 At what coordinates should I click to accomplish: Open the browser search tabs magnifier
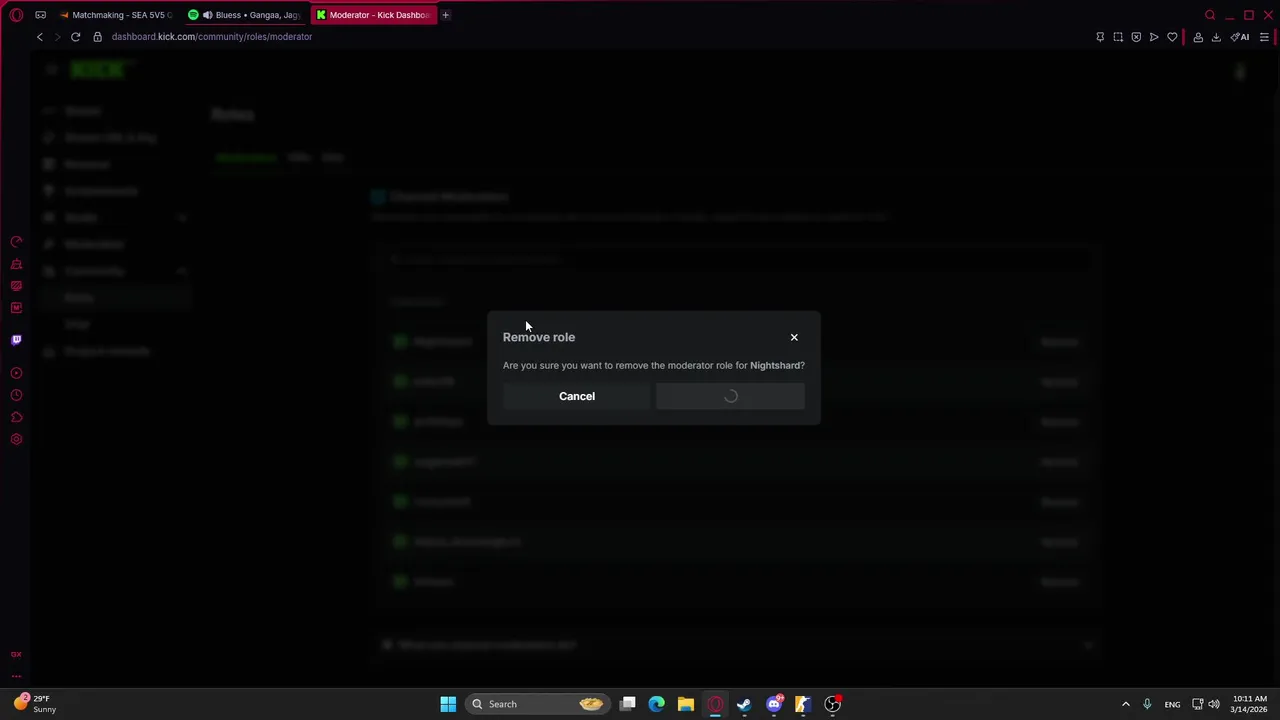(1210, 15)
